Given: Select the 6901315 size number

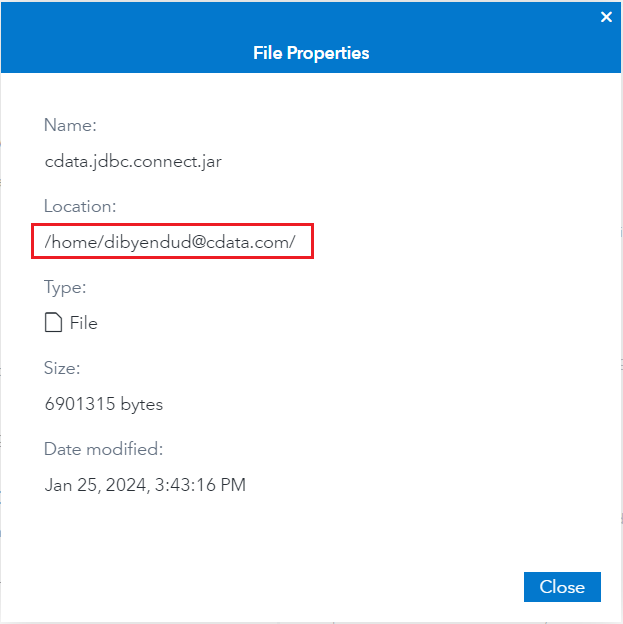Looking at the screenshot, I should pyautogui.click(x=80, y=404).
